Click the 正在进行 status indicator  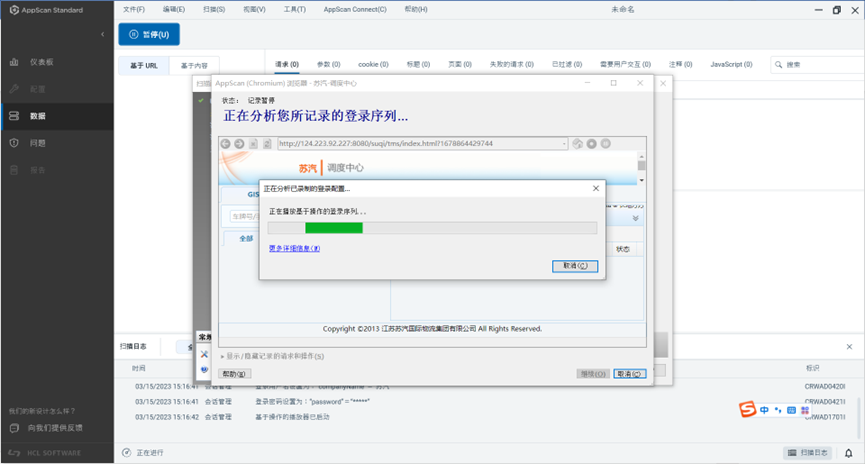coord(142,452)
